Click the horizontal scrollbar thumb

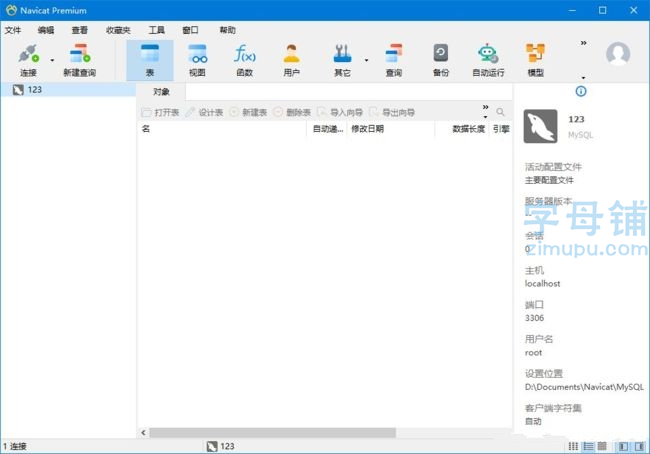click(x=272, y=432)
